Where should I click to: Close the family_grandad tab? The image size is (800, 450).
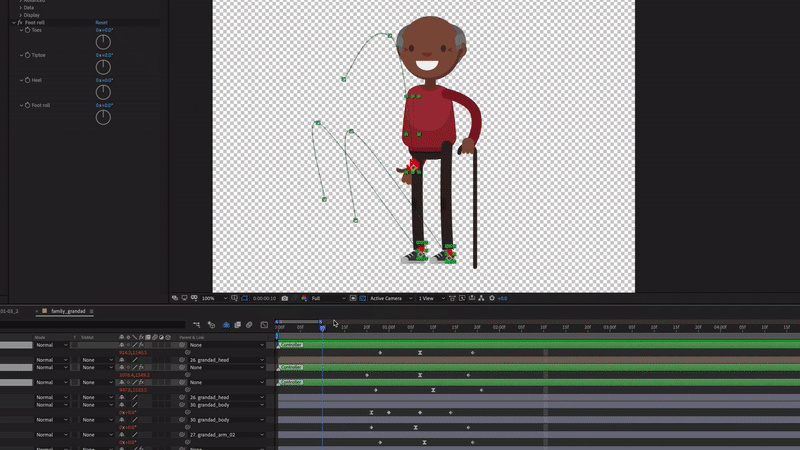(x=37, y=311)
